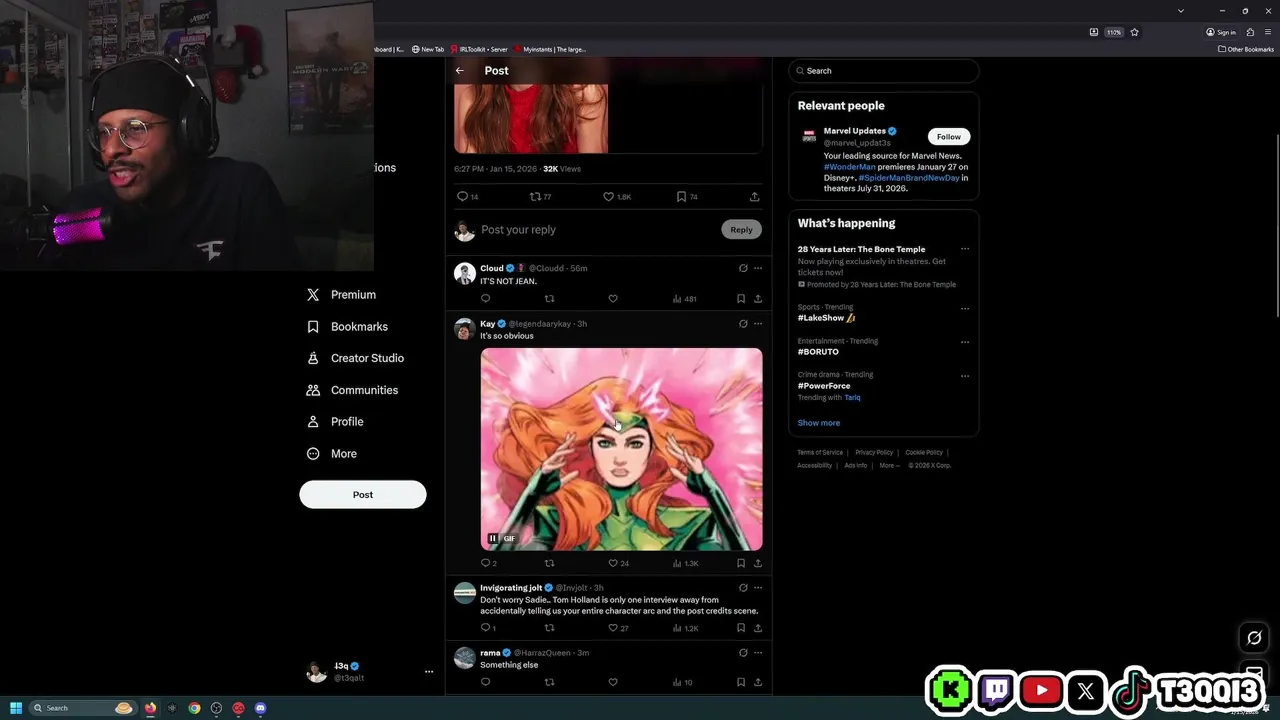
Task: Open Premium in the sidebar
Action: (x=341, y=295)
